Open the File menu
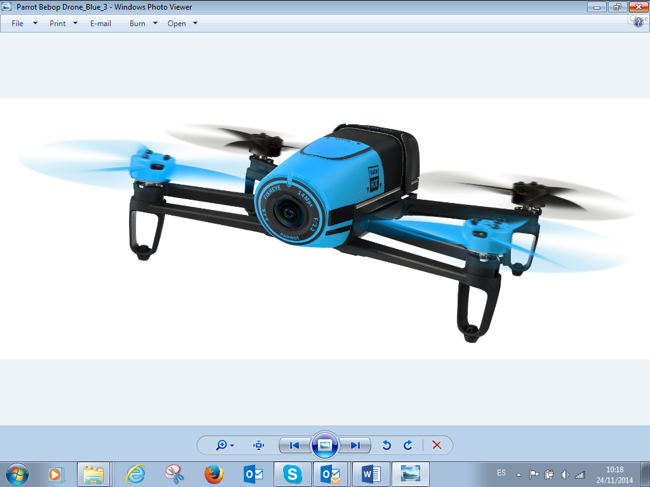Screen dimensions: 650x487 (17, 24)
